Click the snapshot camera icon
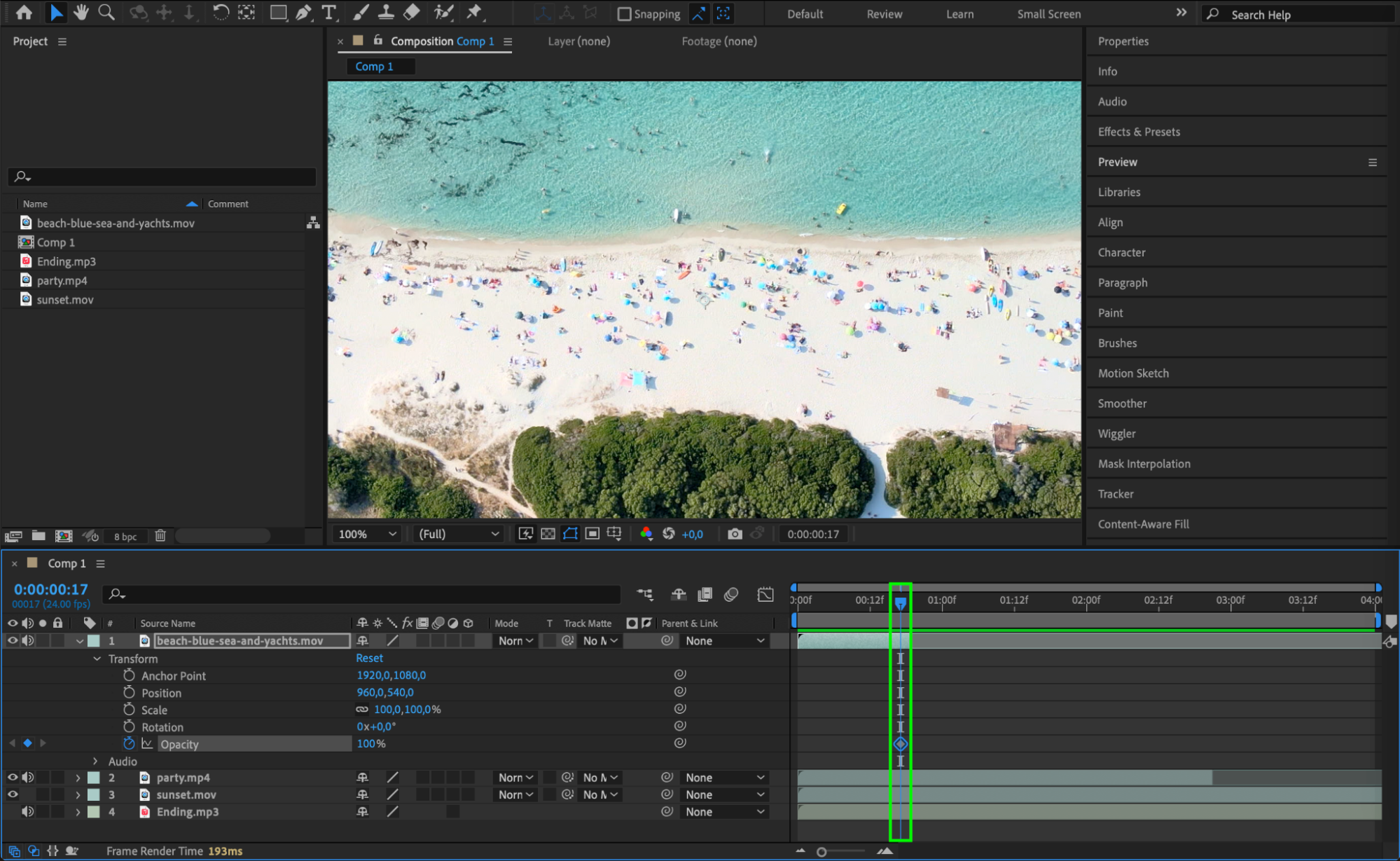1400x861 pixels. pos(735,534)
